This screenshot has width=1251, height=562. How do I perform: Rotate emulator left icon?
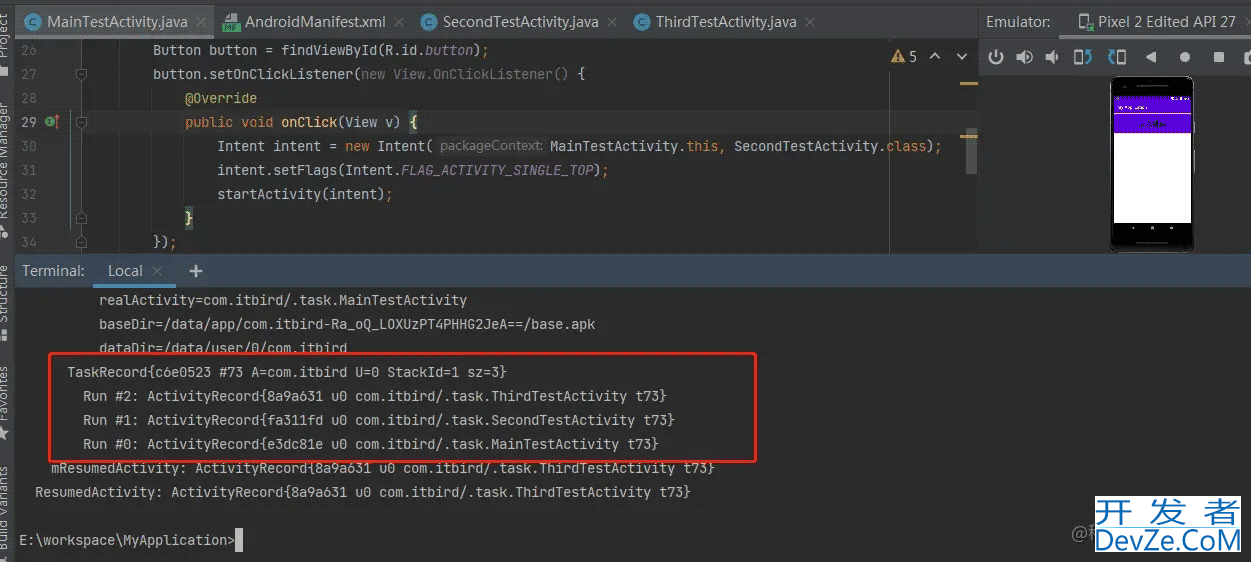point(1083,58)
